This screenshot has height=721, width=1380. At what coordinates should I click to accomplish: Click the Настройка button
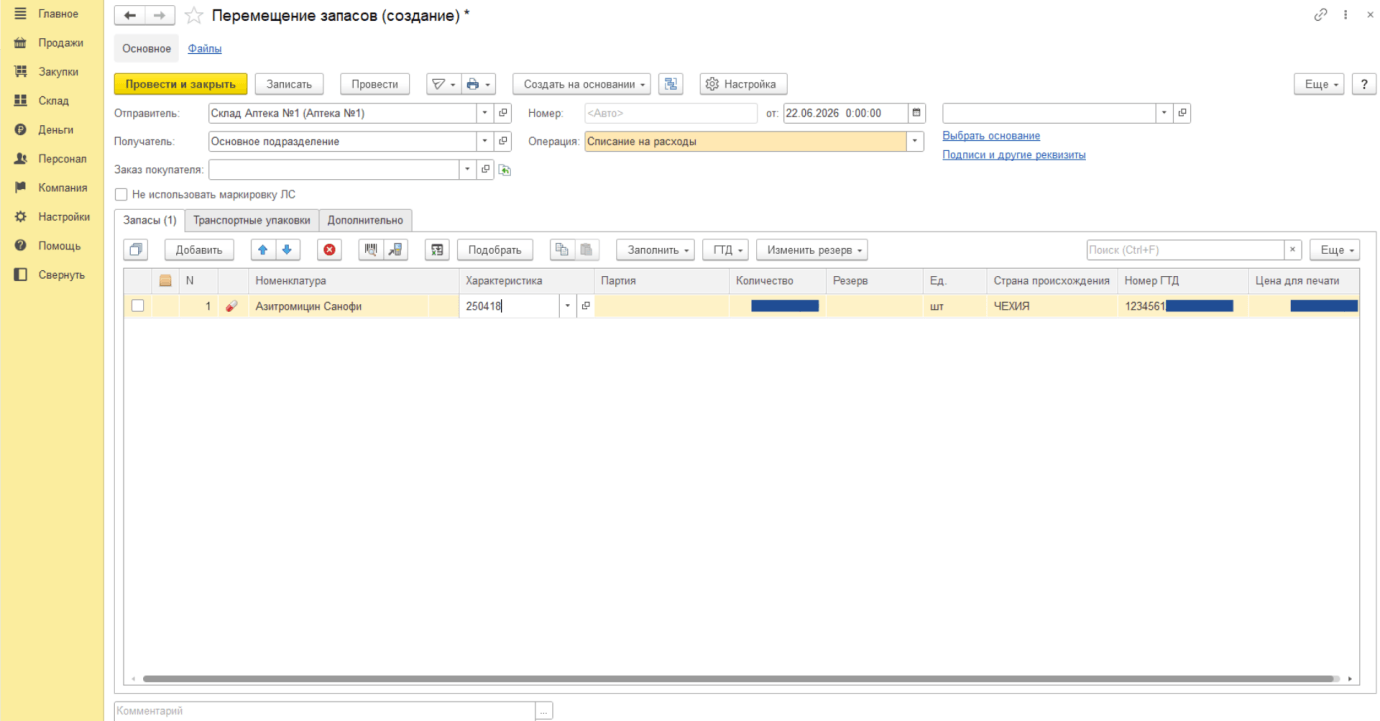[x=743, y=84]
